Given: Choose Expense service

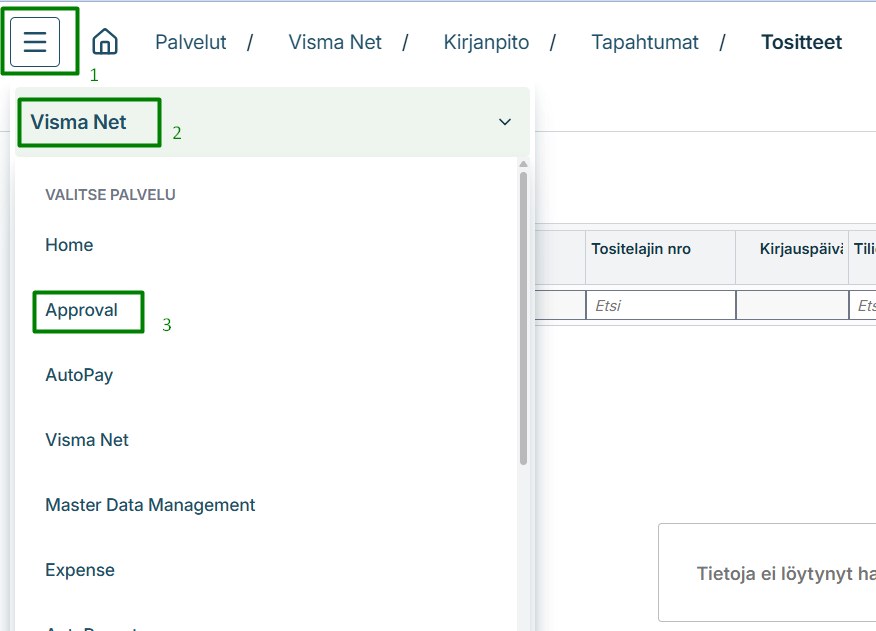Looking at the screenshot, I should point(80,570).
